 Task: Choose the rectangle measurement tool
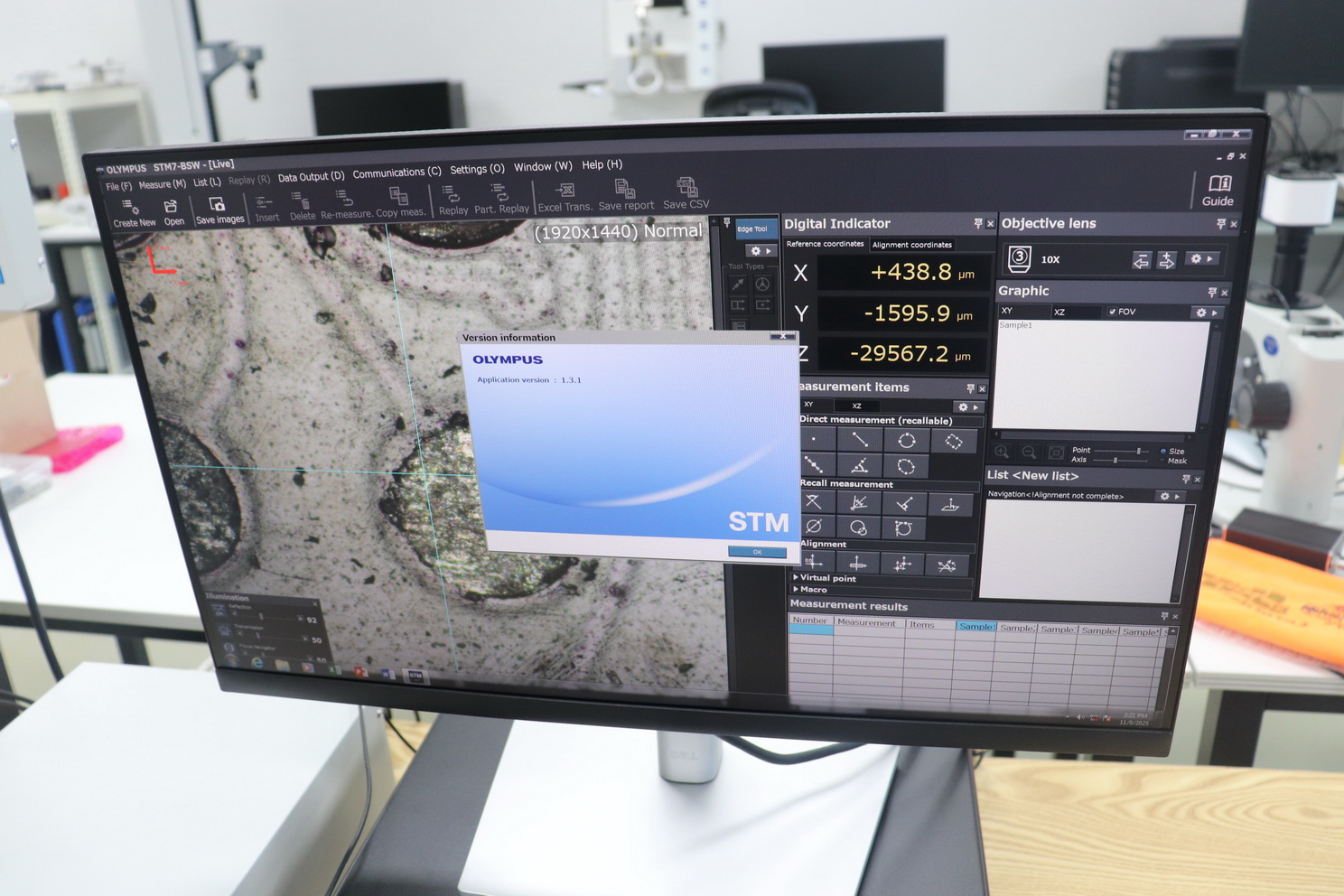pyautogui.click(x=953, y=442)
